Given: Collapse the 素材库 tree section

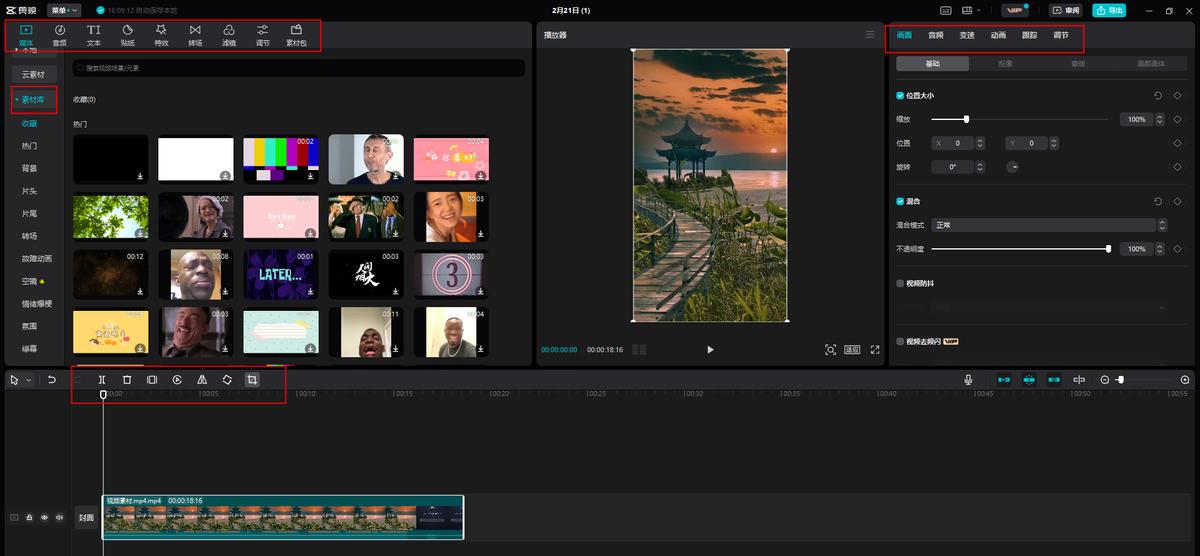Looking at the screenshot, I should (34, 100).
